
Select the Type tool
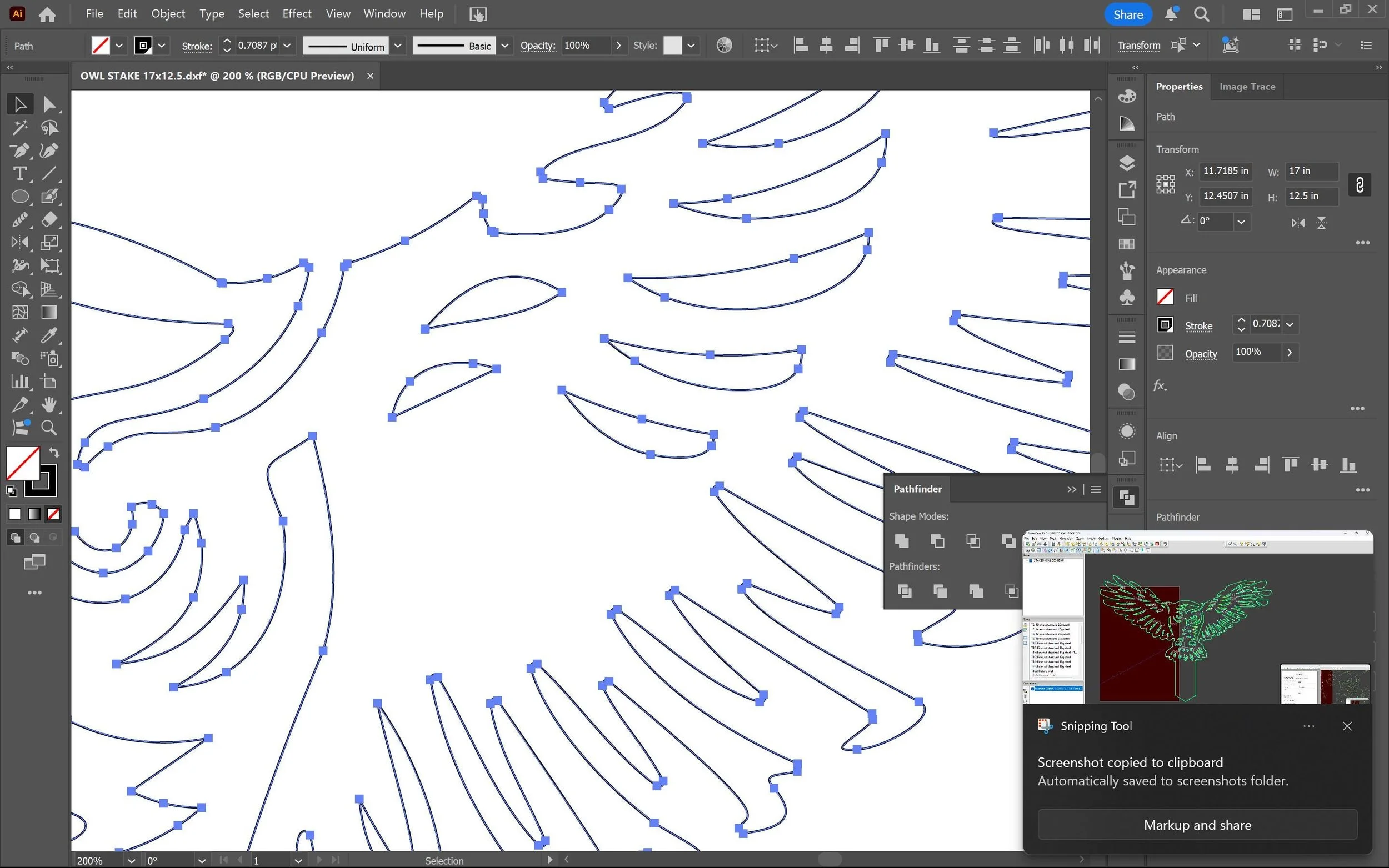pyautogui.click(x=19, y=173)
